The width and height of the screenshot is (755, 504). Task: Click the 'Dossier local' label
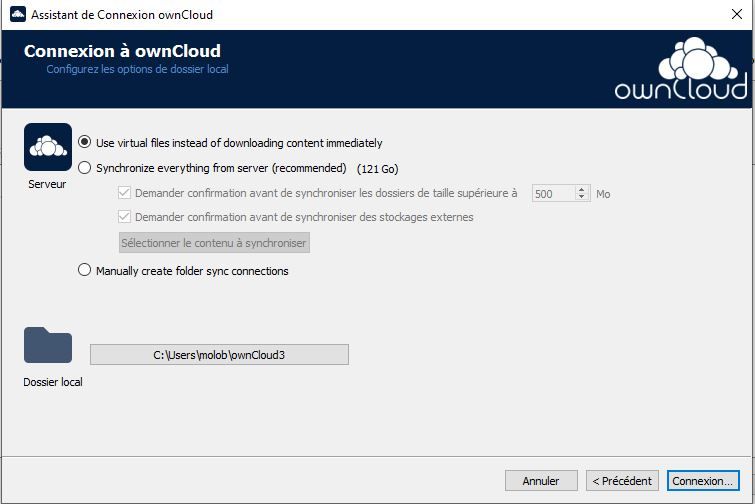coord(53,382)
